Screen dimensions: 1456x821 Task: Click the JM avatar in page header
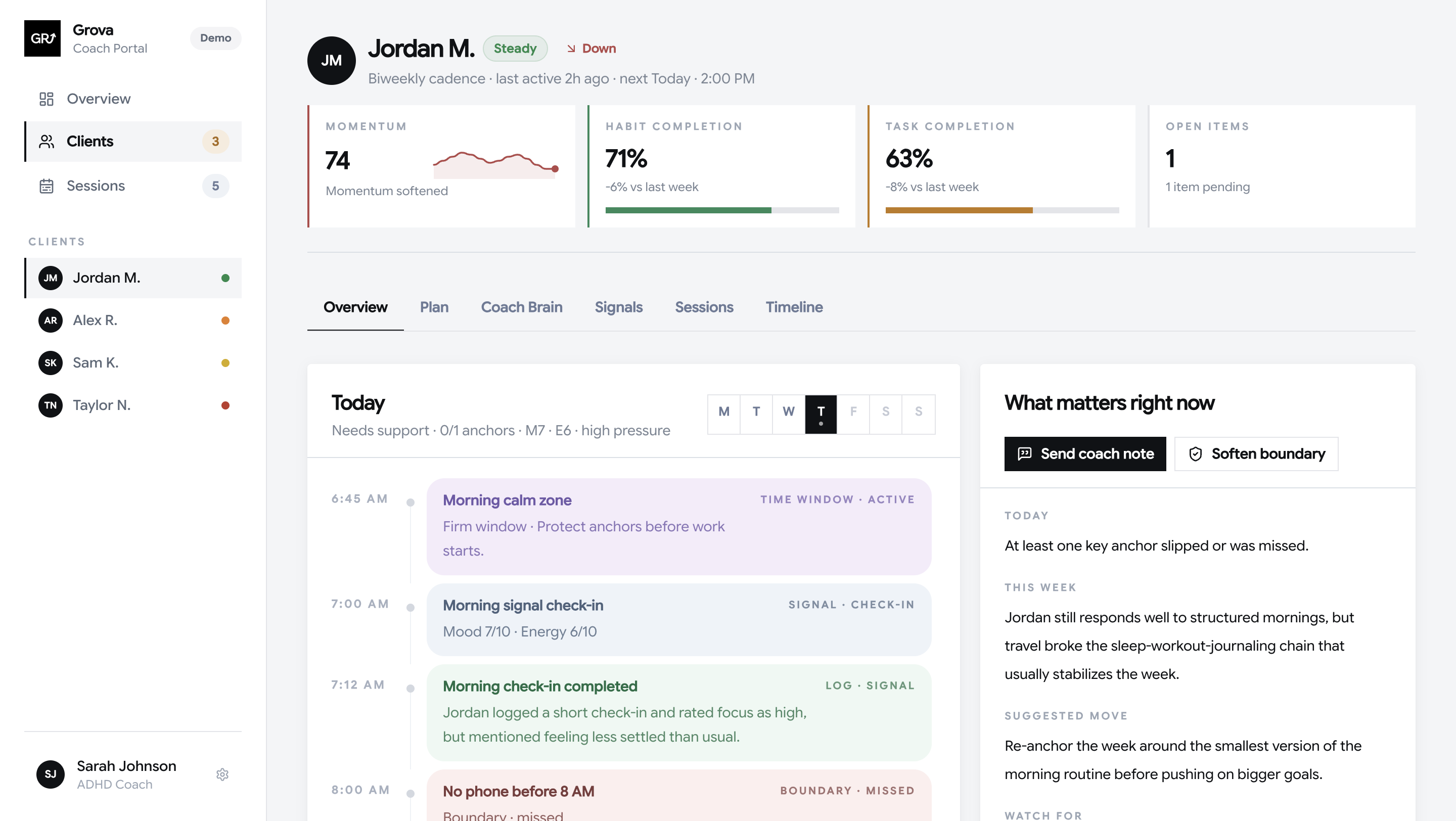[x=331, y=61]
